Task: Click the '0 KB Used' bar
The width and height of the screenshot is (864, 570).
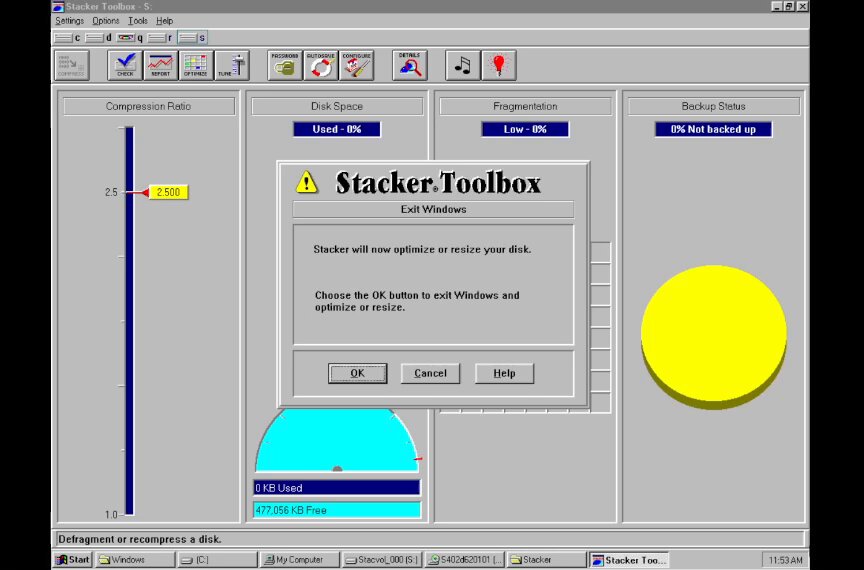Action: [x=337, y=488]
